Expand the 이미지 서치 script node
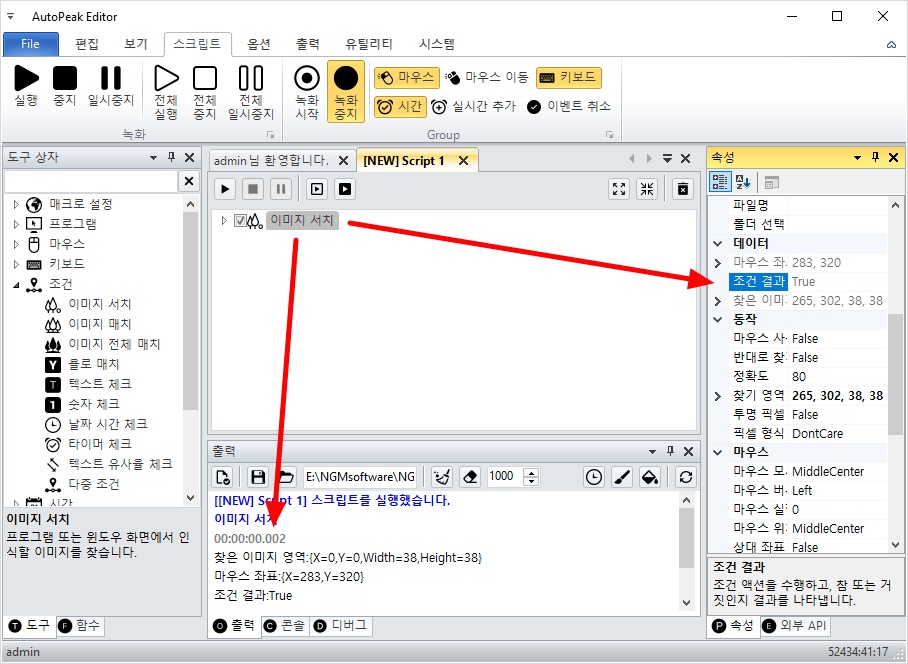This screenshot has width=908, height=664. point(224,221)
